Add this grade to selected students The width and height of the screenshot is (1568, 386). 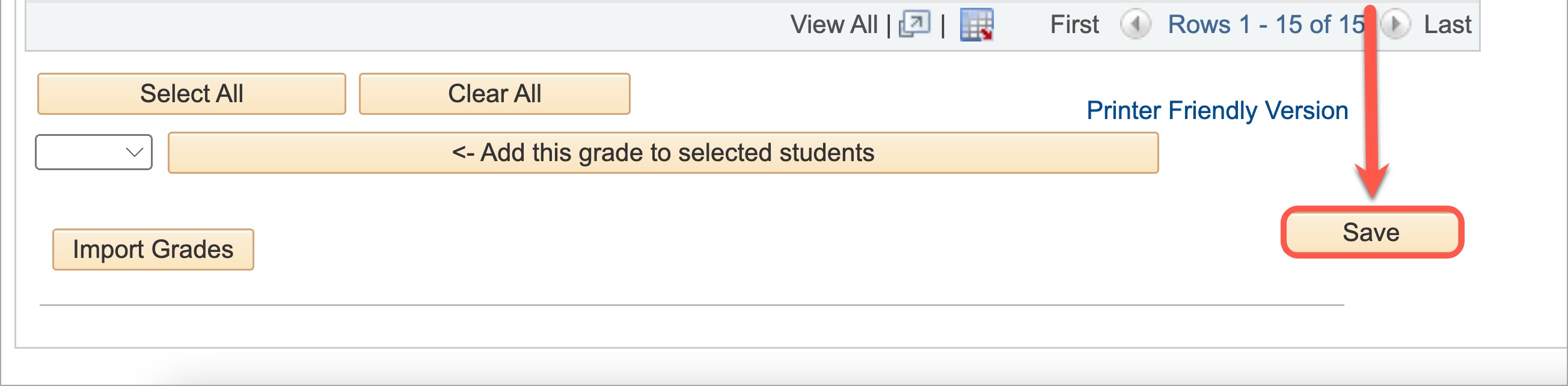[x=663, y=153]
